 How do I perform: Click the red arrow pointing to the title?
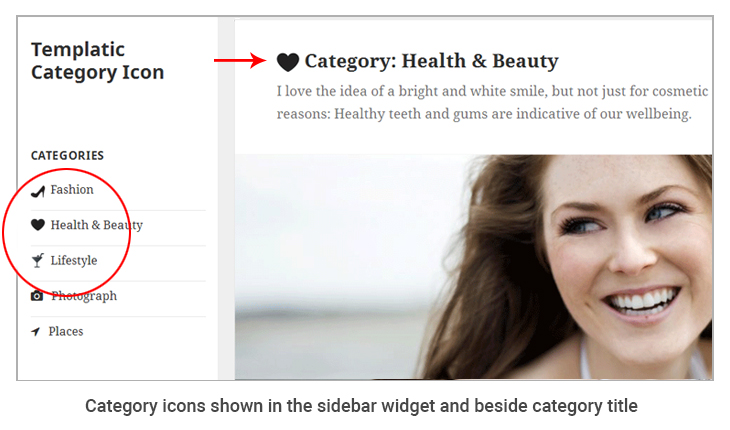(240, 60)
